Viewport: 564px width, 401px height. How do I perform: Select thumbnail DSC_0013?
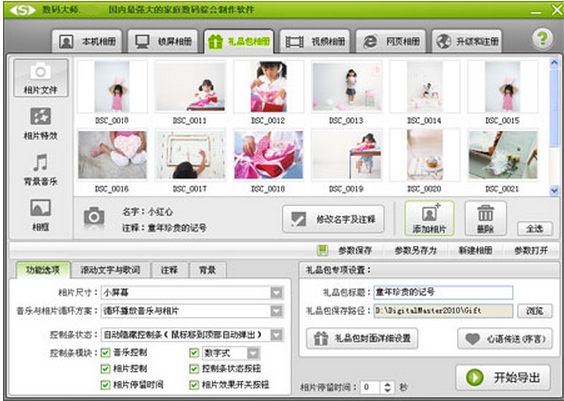(346, 87)
